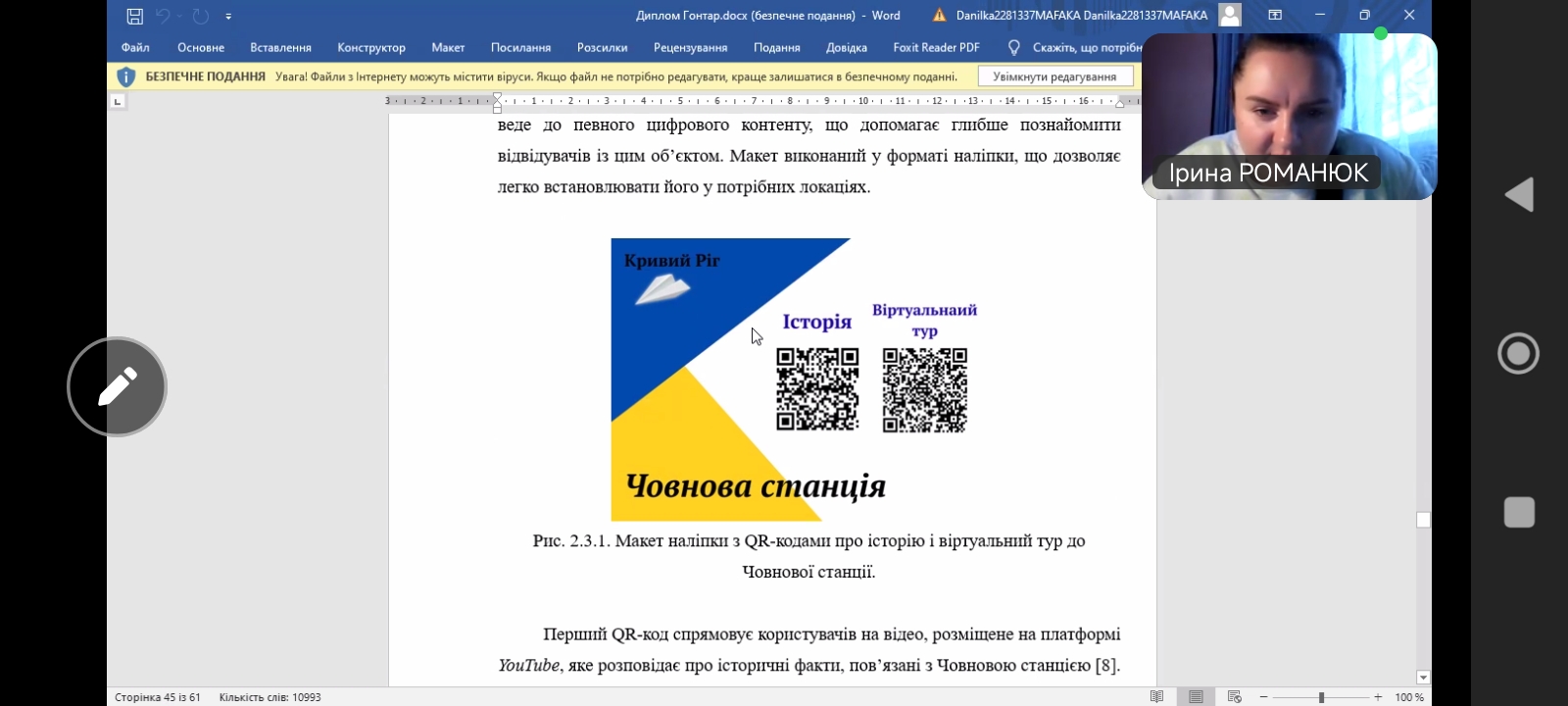This screenshot has width=1568, height=706.
Task: Open the Макет tab
Action: [448, 47]
